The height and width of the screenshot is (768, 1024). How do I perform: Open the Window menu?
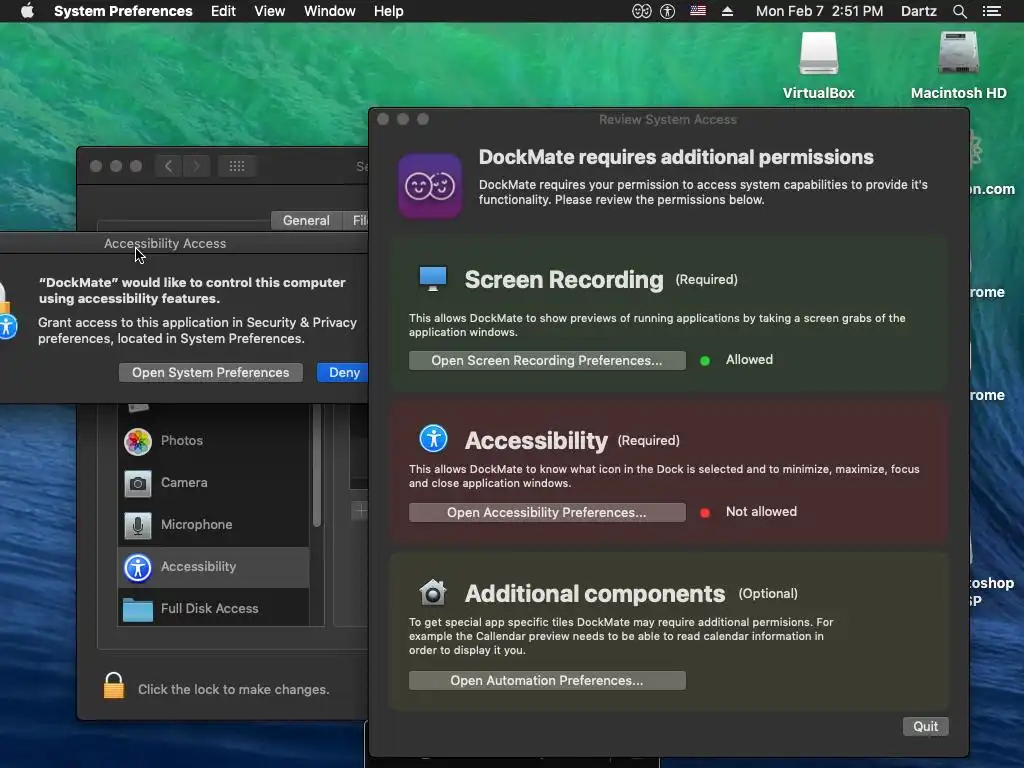[x=330, y=11]
